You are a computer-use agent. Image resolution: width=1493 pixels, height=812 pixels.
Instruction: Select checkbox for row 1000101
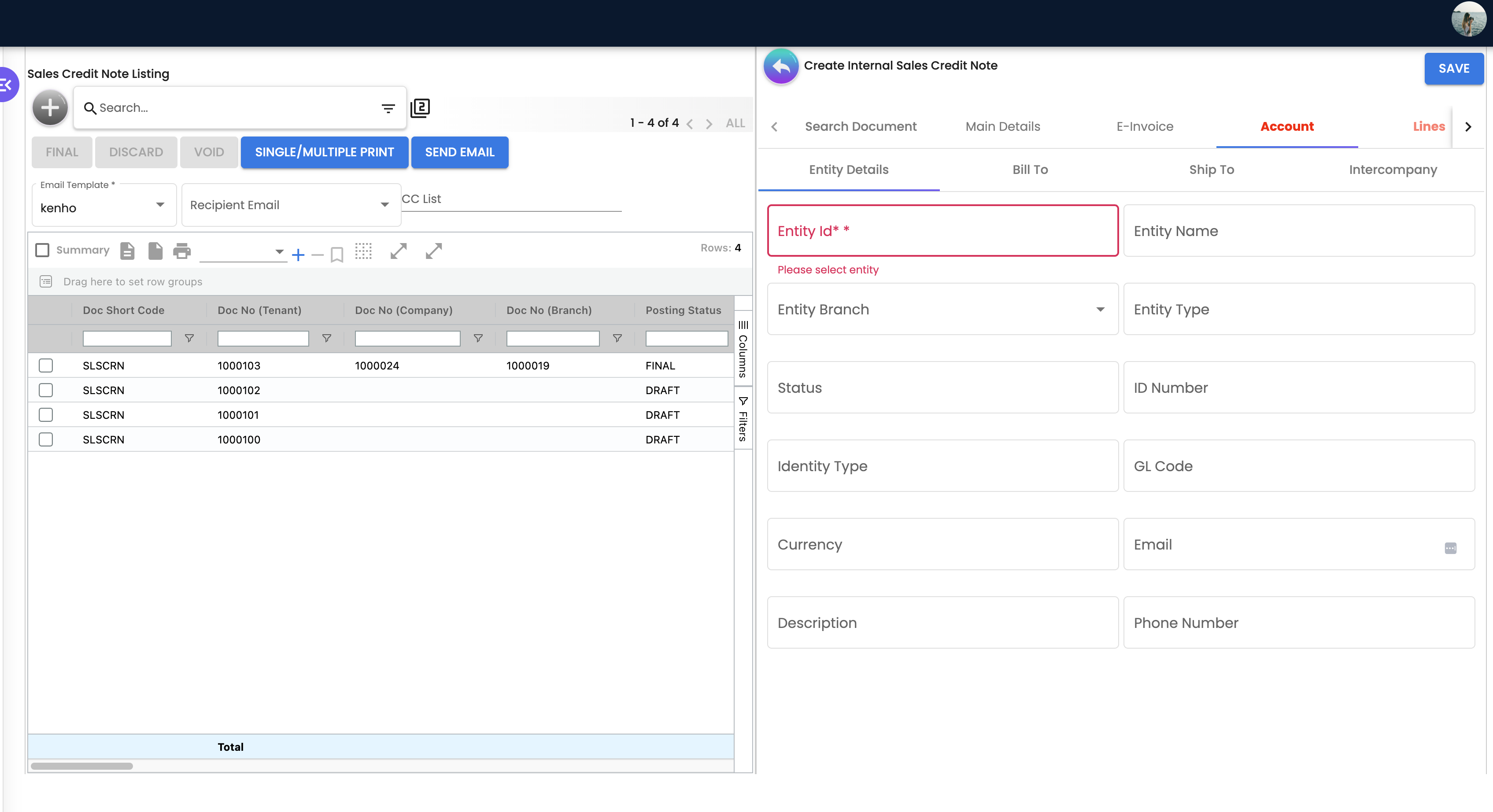[46, 414]
